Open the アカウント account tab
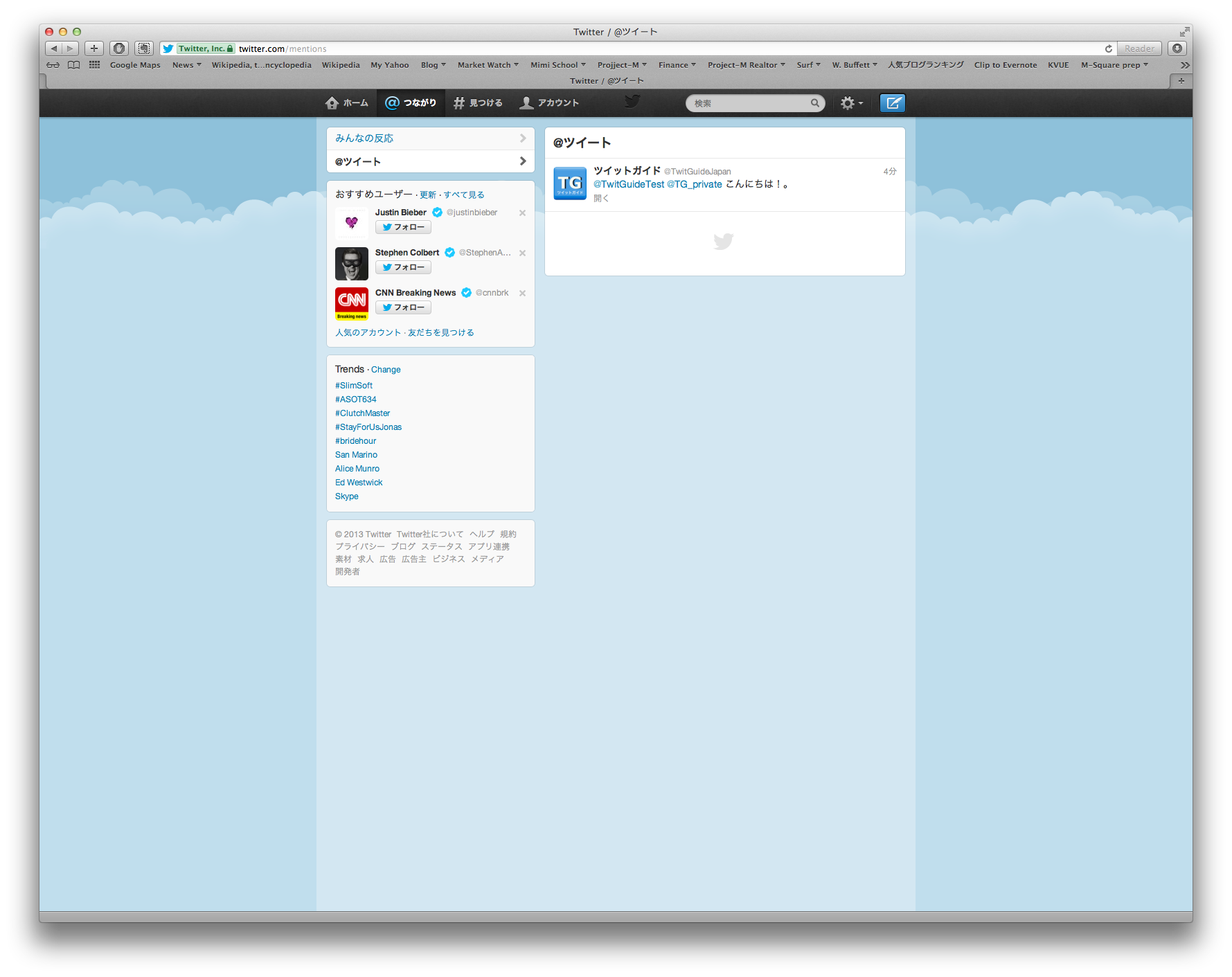This screenshot has width=1232, height=977. 549,103
